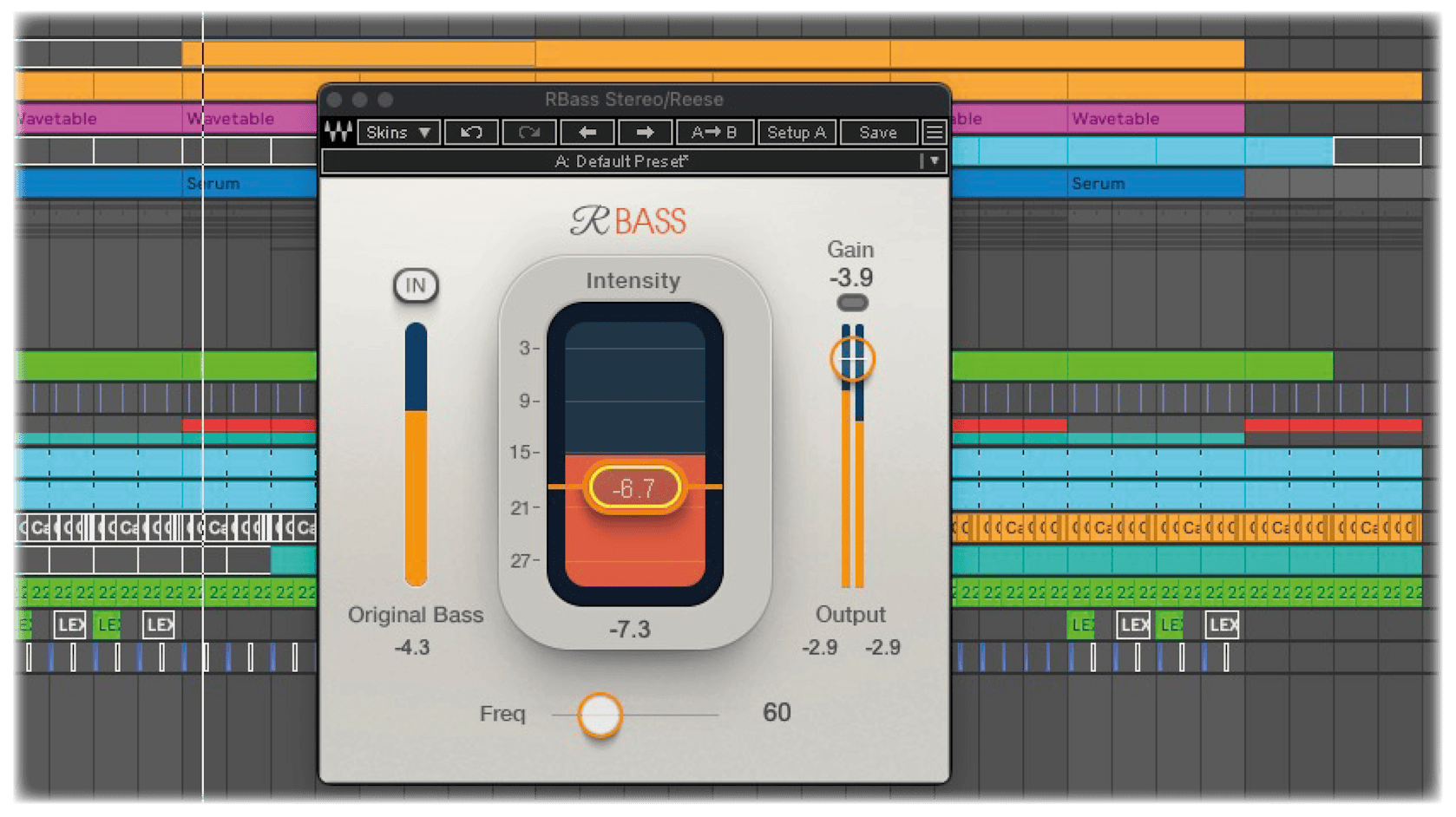Copy setup A to B

(x=713, y=132)
